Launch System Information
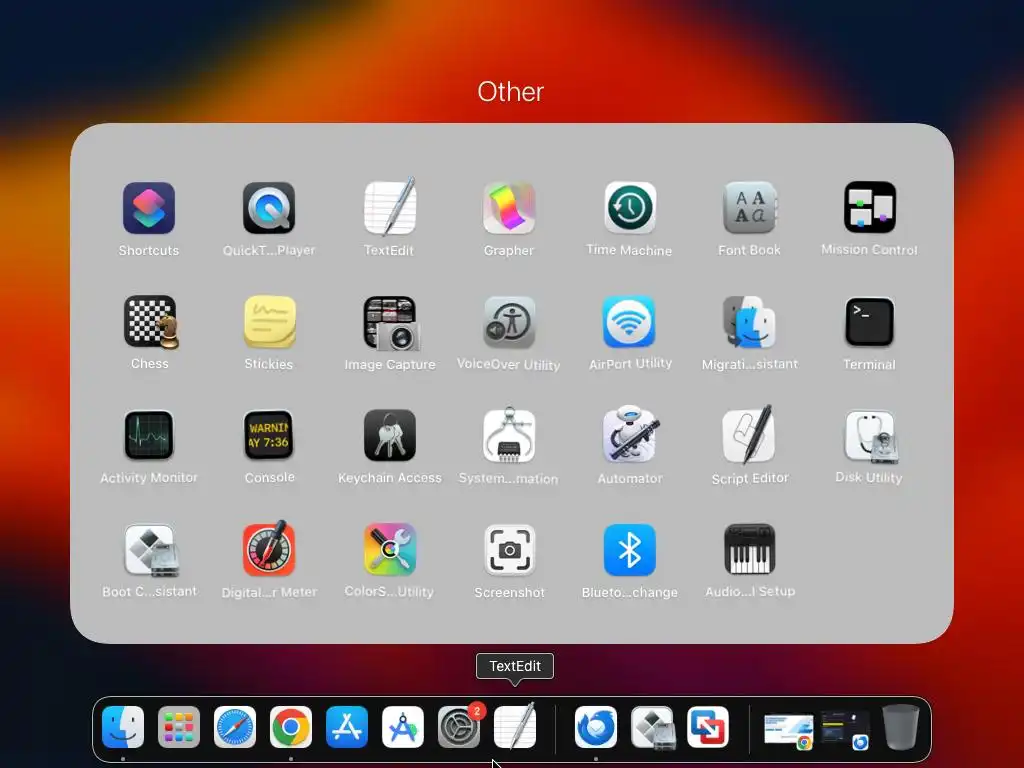Viewport: 1024px width, 768px height. tap(509, 436)
